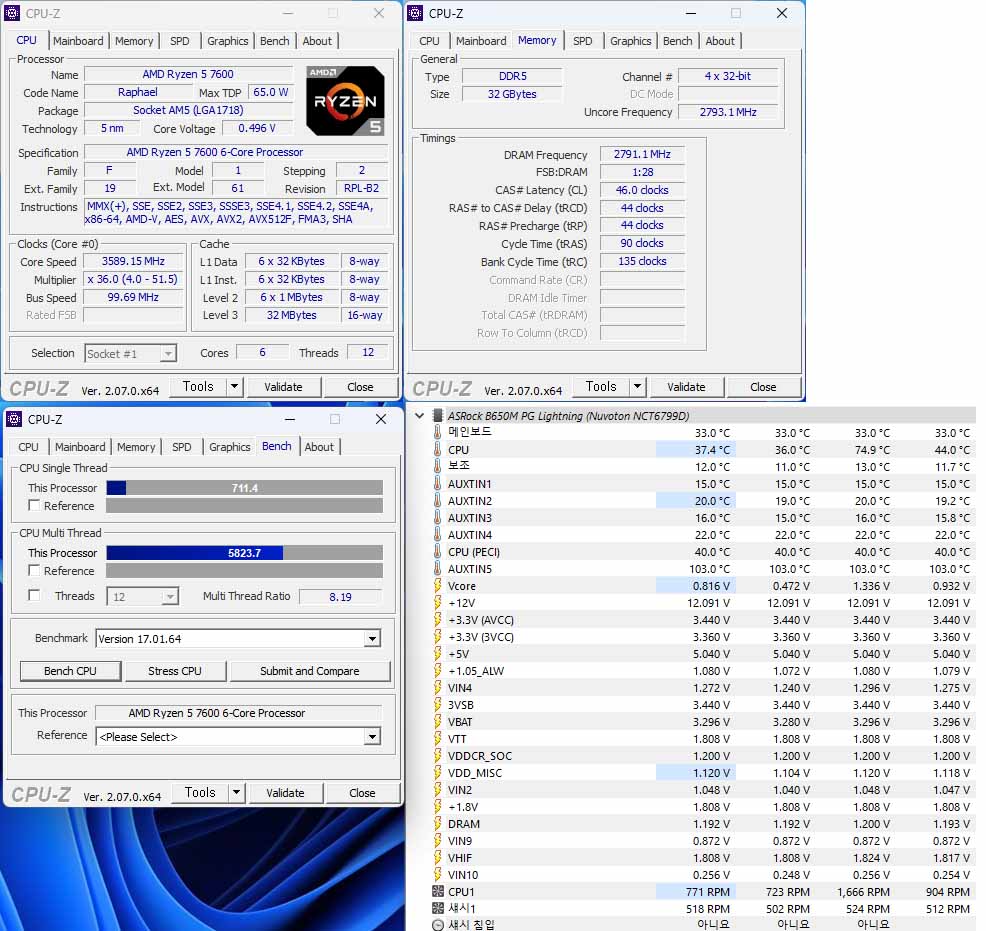The height and width of the screenshot is (931, 986).
Task: Click the Multi Thread score bar 5823.7
Action: pyautogui.click(x=245, y=553)
